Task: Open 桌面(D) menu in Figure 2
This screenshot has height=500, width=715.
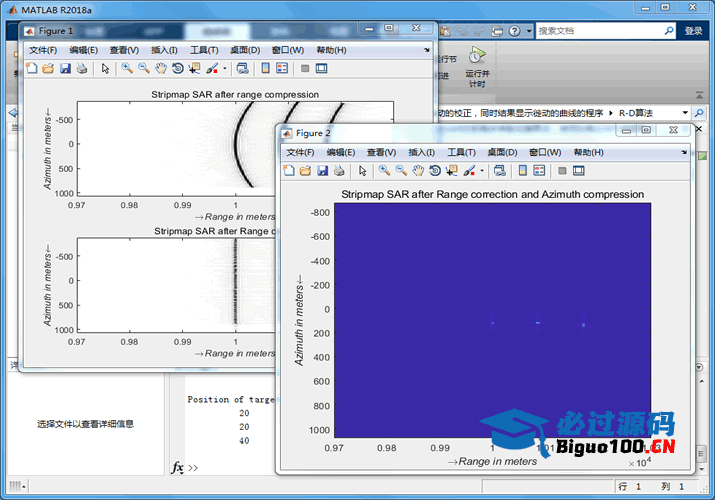Action: [502, 152]
